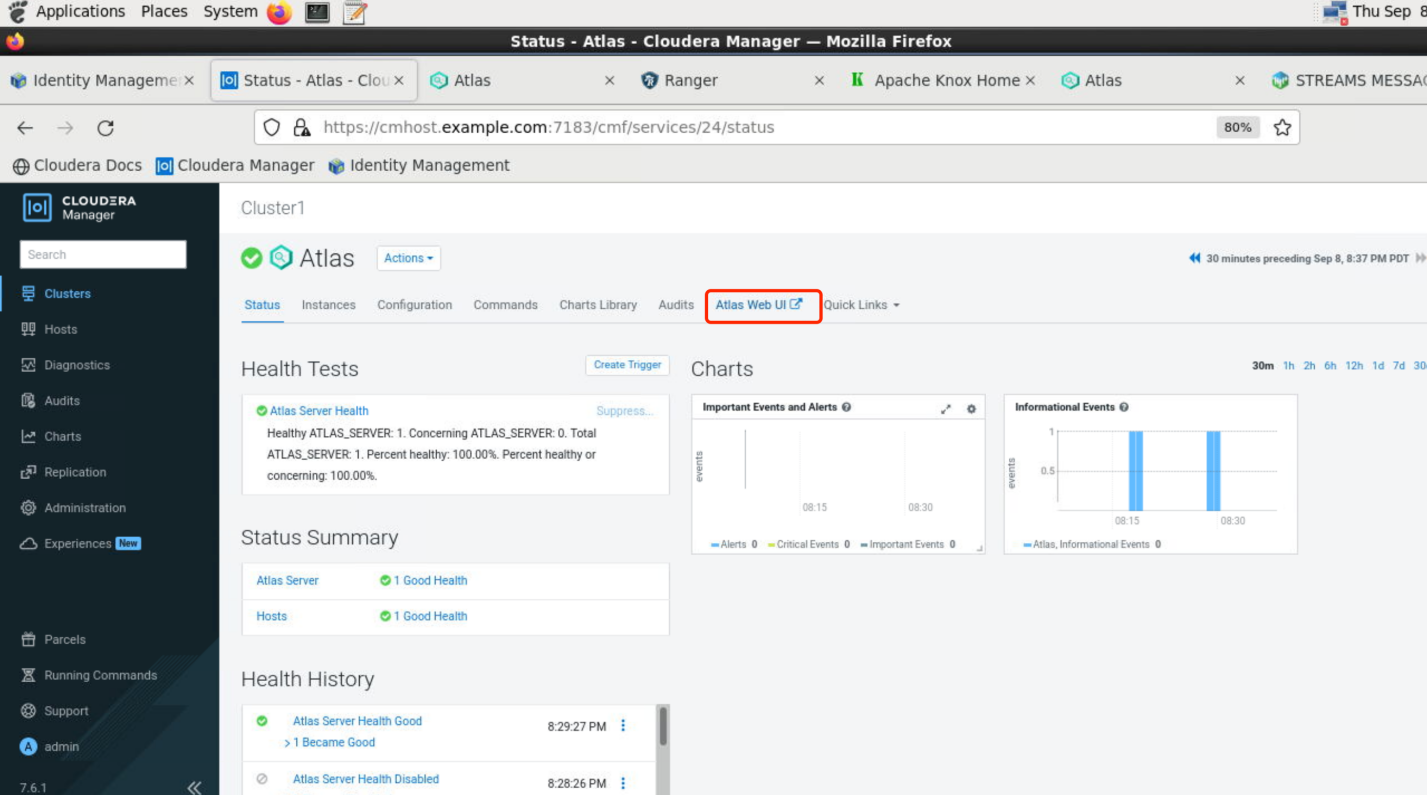Viewport: 1427px width, 795px height.
Task: Open the Firefox launcher in top panel
Action: [x=280, y=12]
